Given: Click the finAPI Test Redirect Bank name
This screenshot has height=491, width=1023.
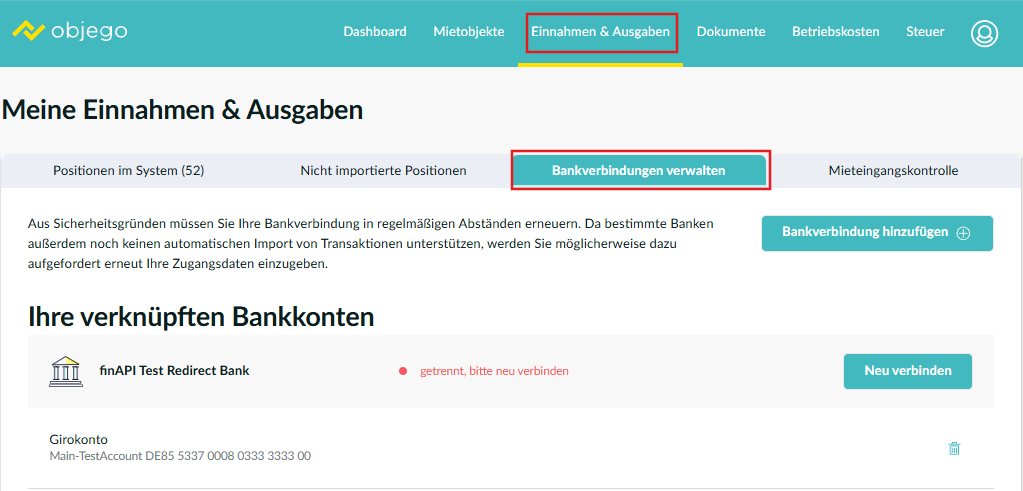Looking at the screenshot, I should tap(174, 370).
